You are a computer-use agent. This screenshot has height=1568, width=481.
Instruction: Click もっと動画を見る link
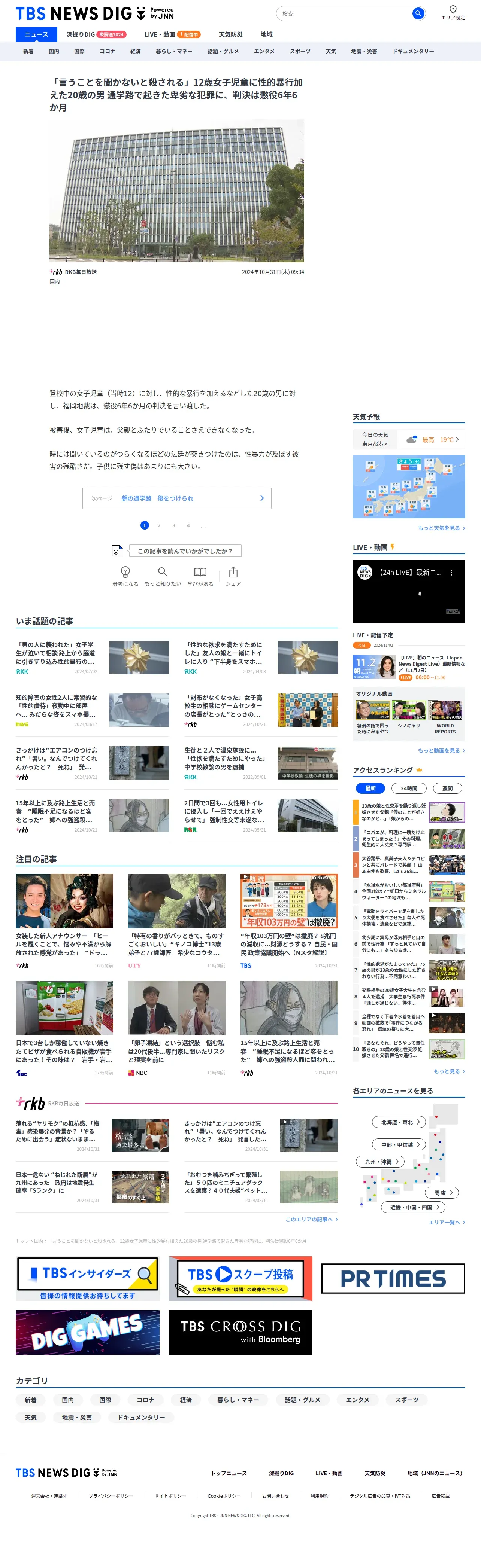tap(441, 751)
